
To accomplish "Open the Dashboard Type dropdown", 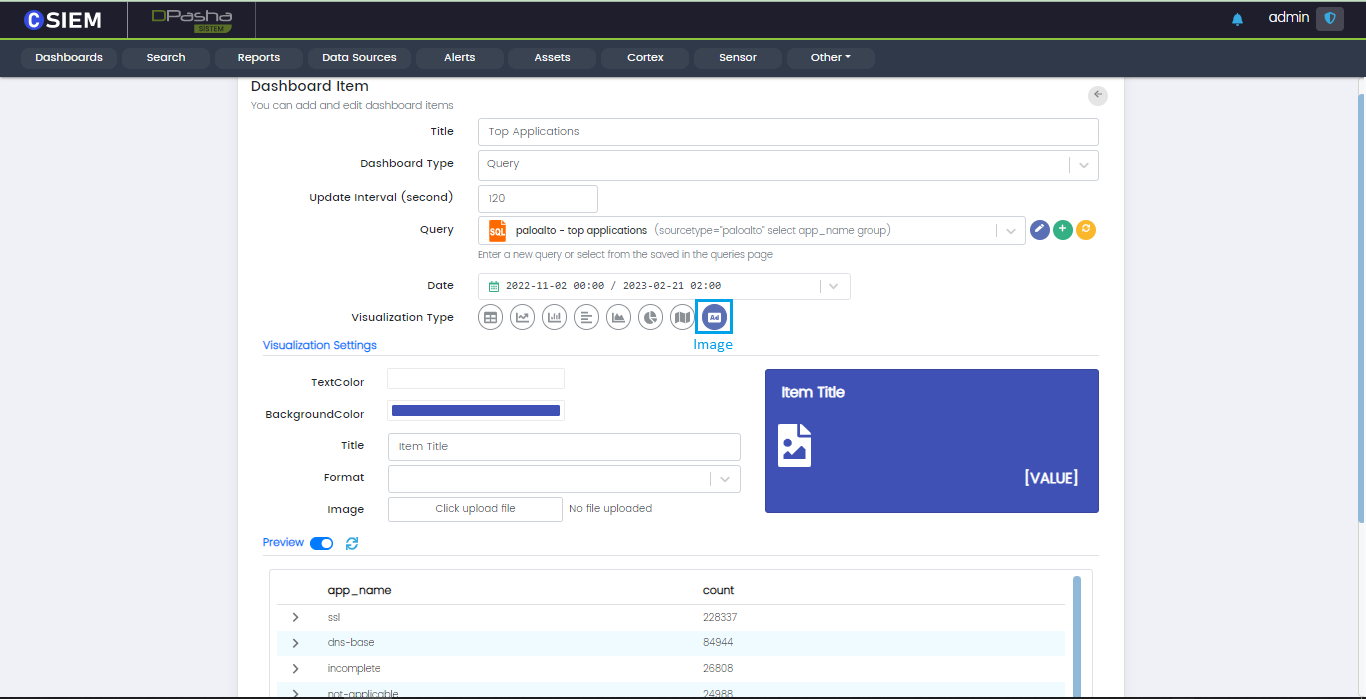I will tap(1083, 165).
